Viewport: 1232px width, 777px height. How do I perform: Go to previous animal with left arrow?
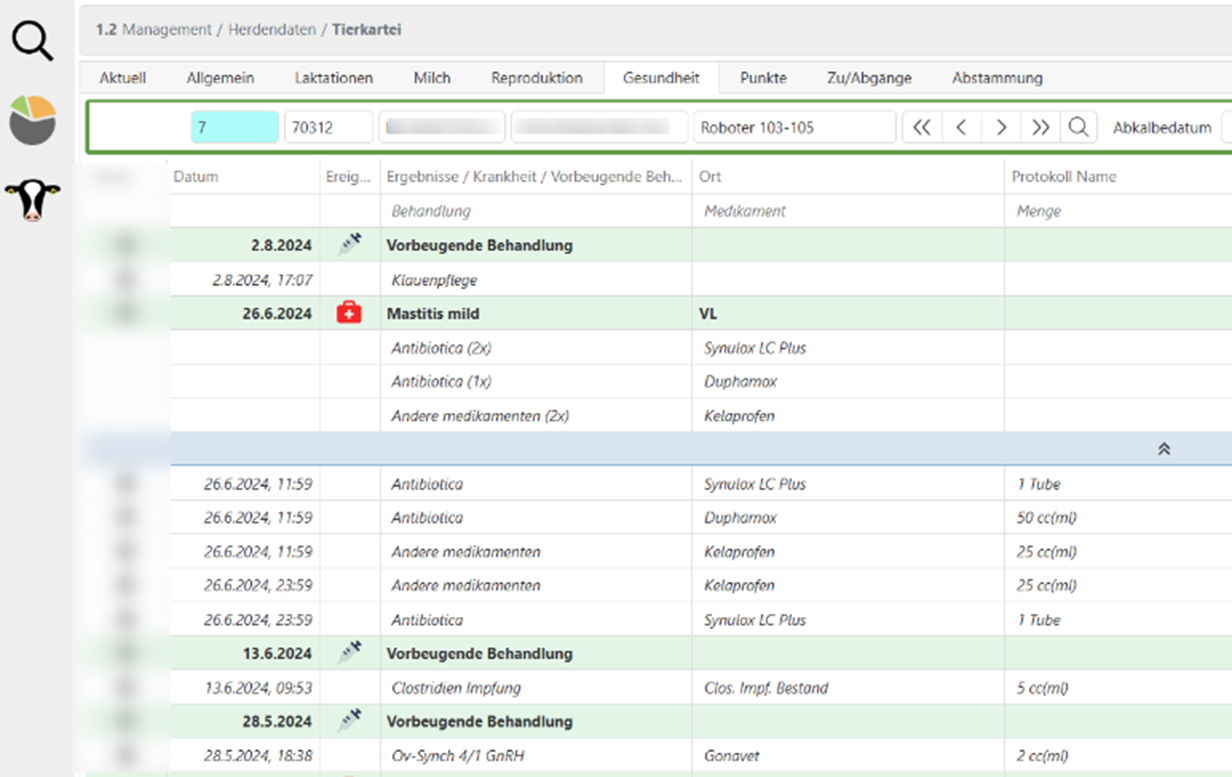961,128
